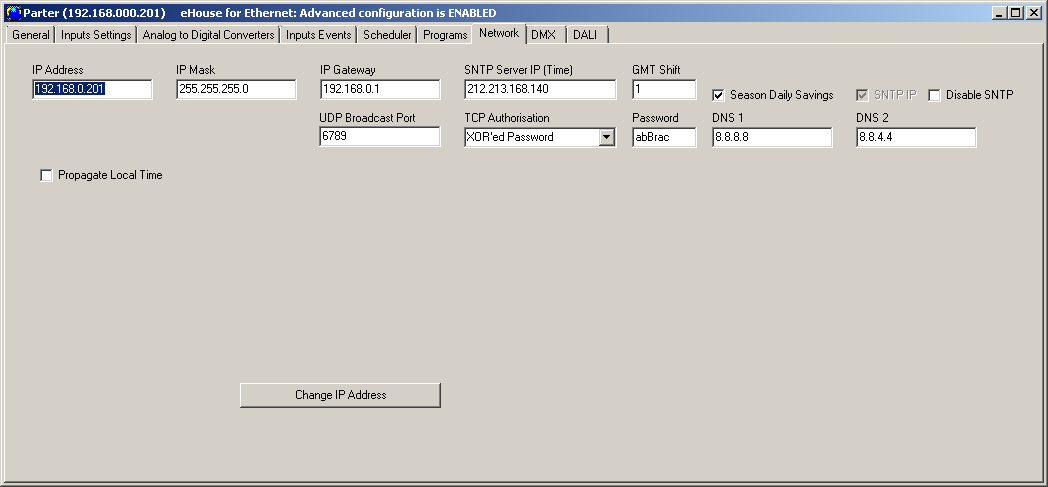The width and height of the screenshot is (1048, 487).
Task: Click the 'SNTP Server IP (Time)' label
Action: [519, 69]
